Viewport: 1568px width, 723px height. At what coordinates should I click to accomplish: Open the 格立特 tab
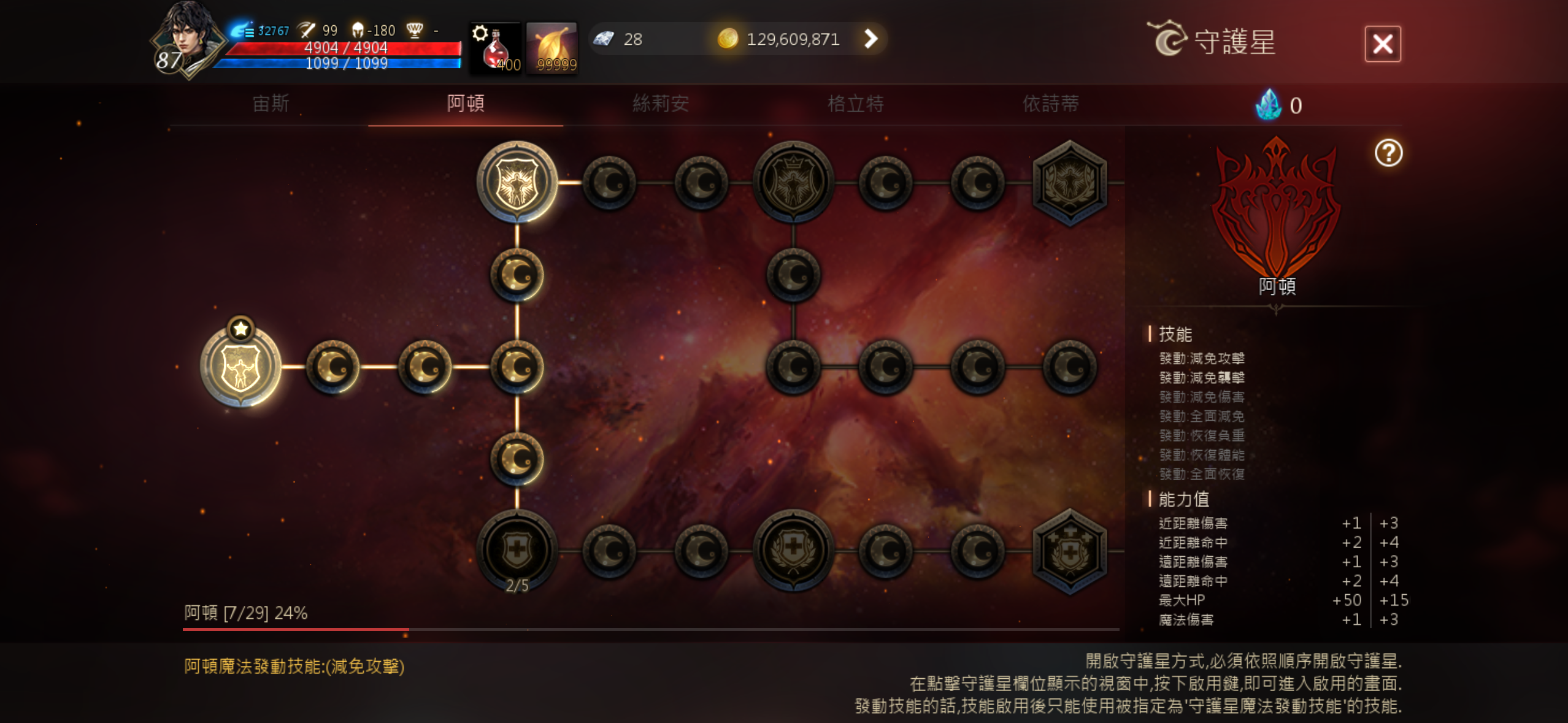pos(856,104)
